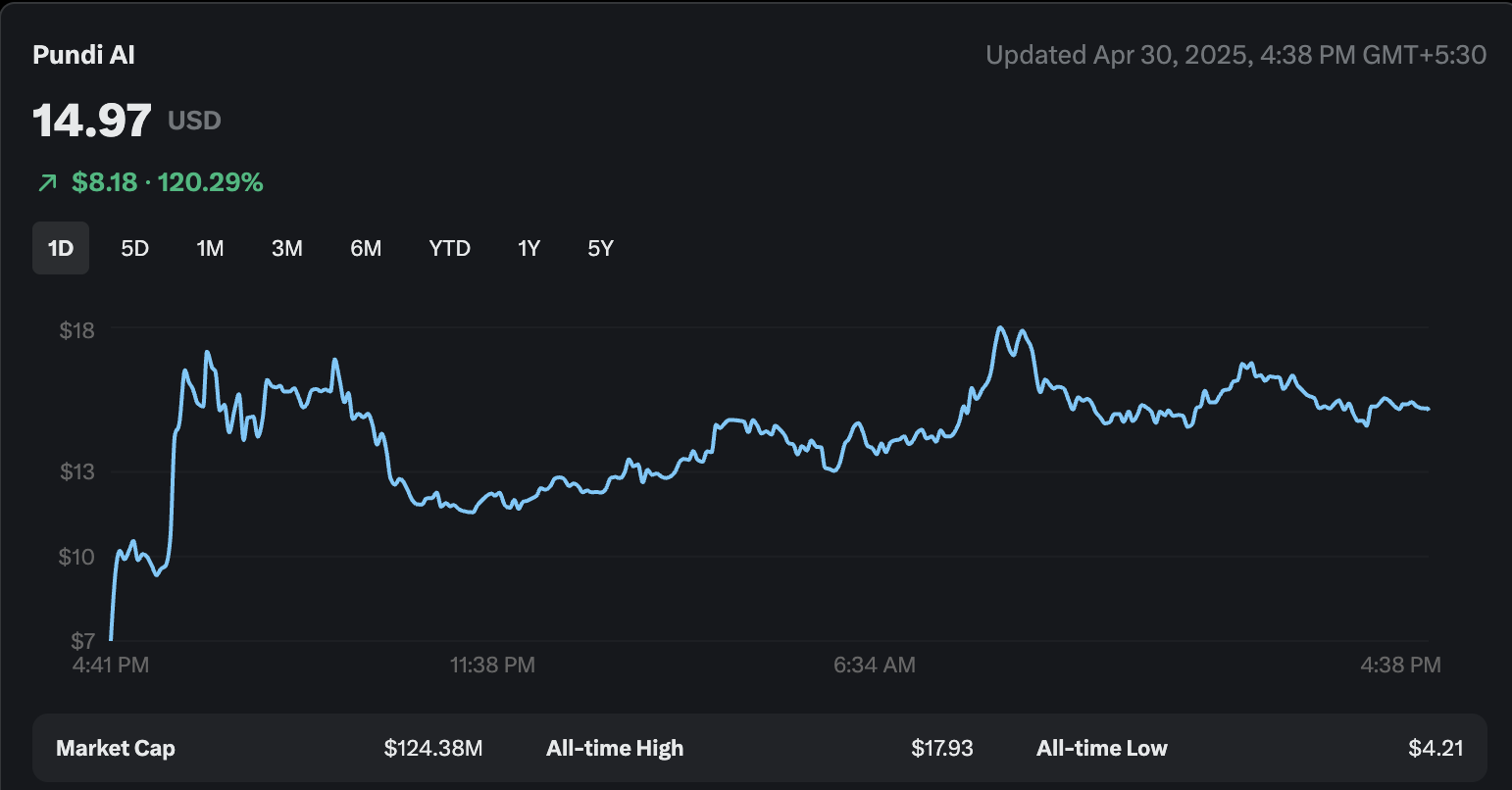Switch to the 5D time range
The height and width of the screenshot is (790, 1512).
tap(134, 248)
